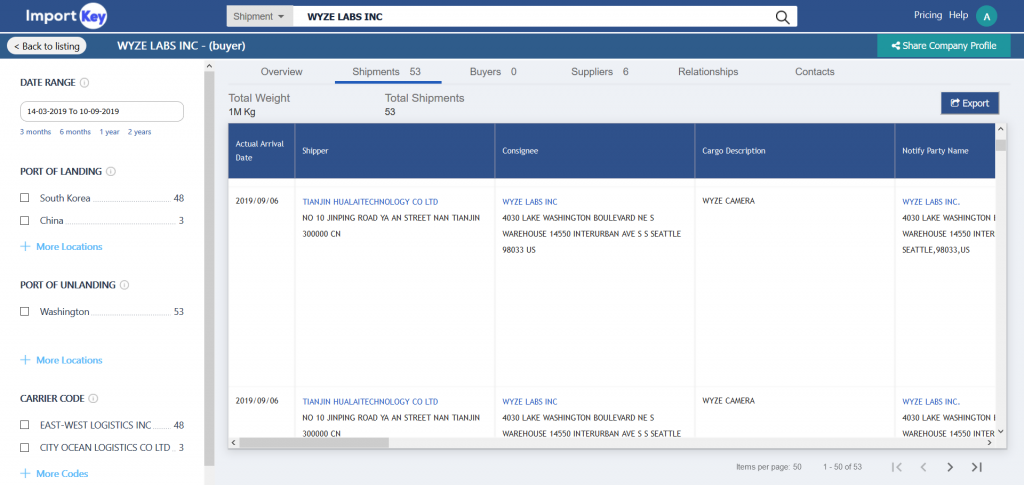Open first row Tianjin Hualaitechnology shipper link
The width and height of the screenshot is (1024, 485).
370,202
